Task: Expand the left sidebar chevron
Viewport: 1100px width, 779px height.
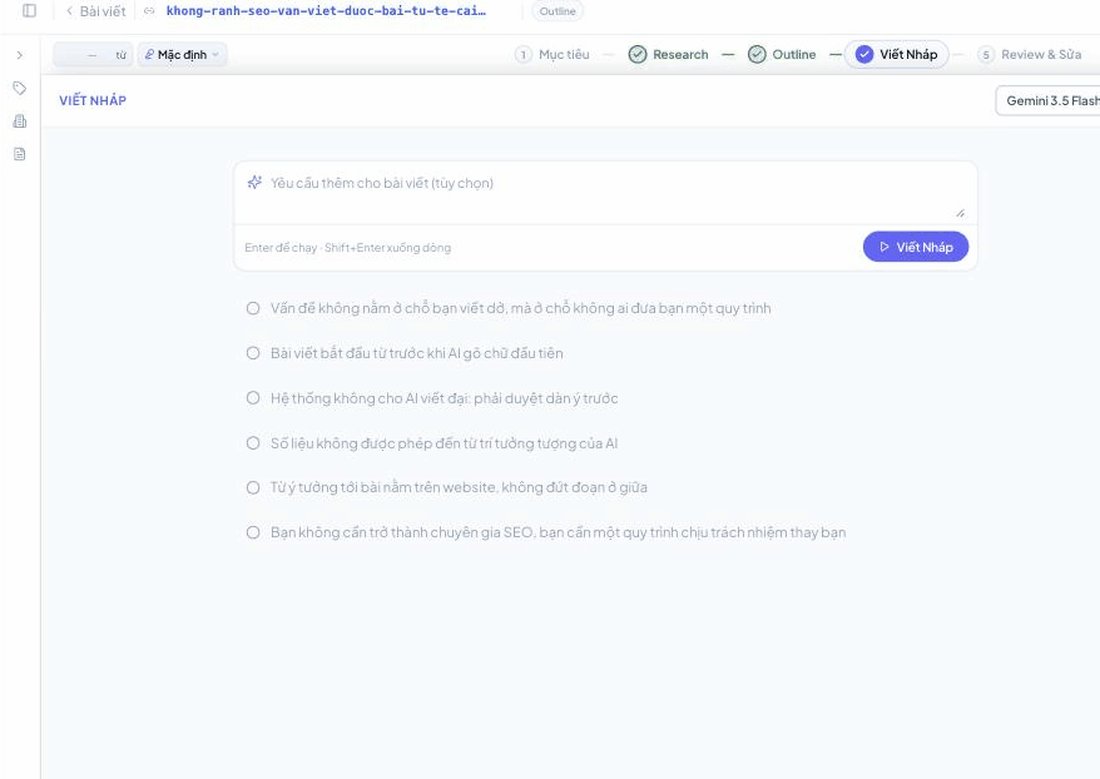Action: 20,55
